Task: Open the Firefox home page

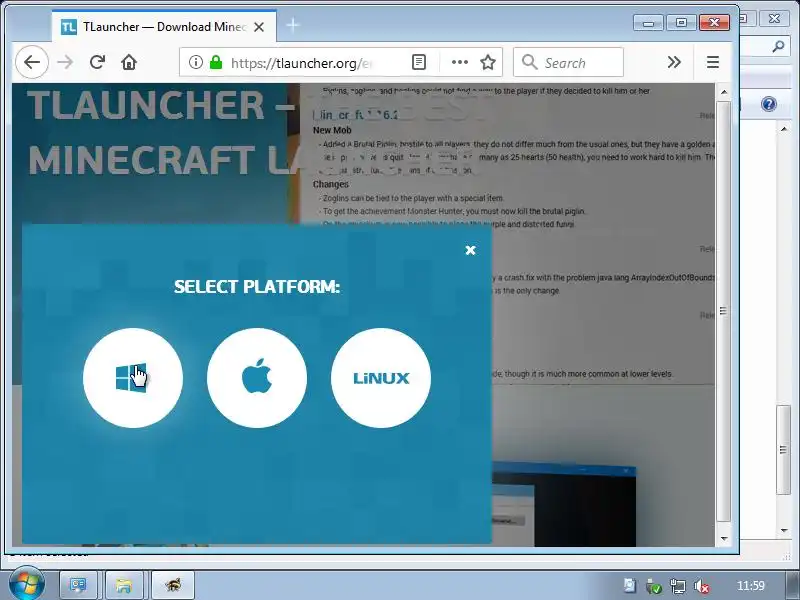Action: coord(129,62)
